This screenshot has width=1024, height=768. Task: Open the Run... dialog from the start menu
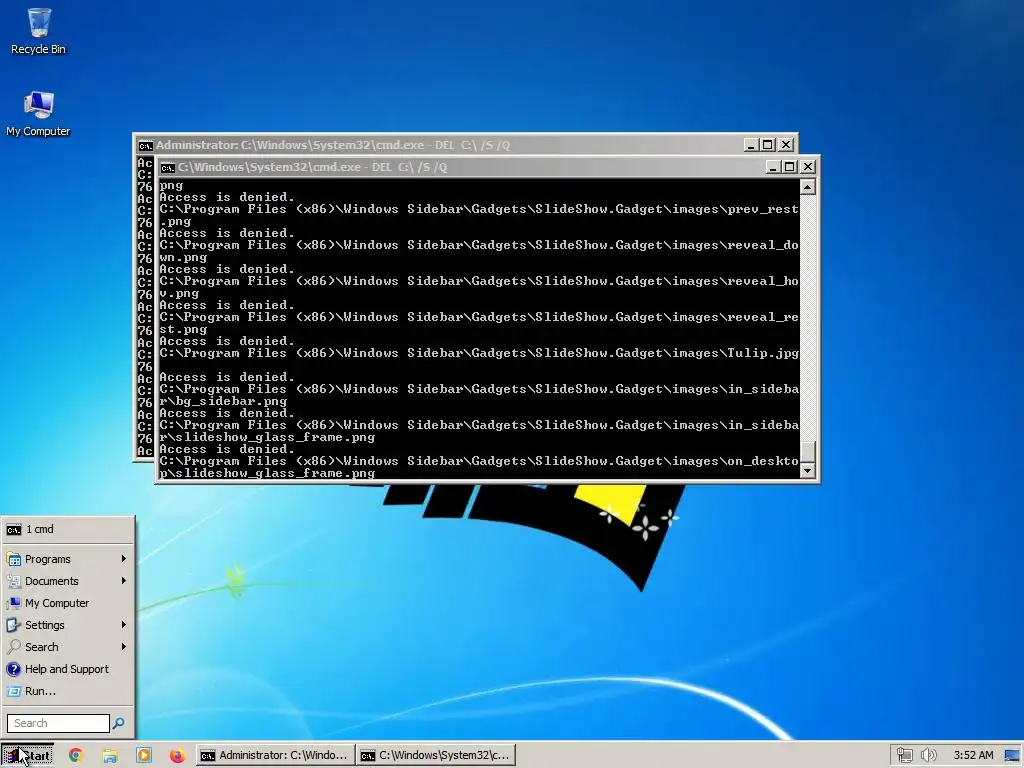tap(68, 691)
